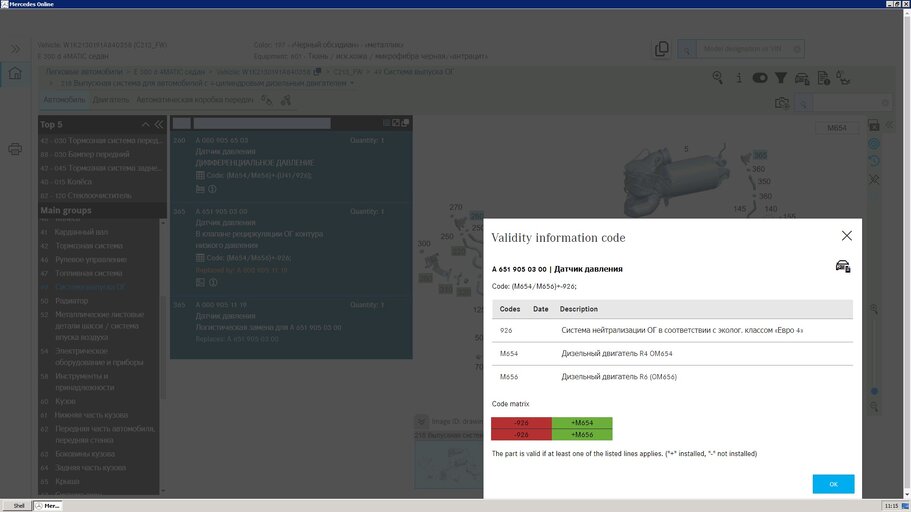
Task: Expand the left navigation sidebar
Action: 15,49
